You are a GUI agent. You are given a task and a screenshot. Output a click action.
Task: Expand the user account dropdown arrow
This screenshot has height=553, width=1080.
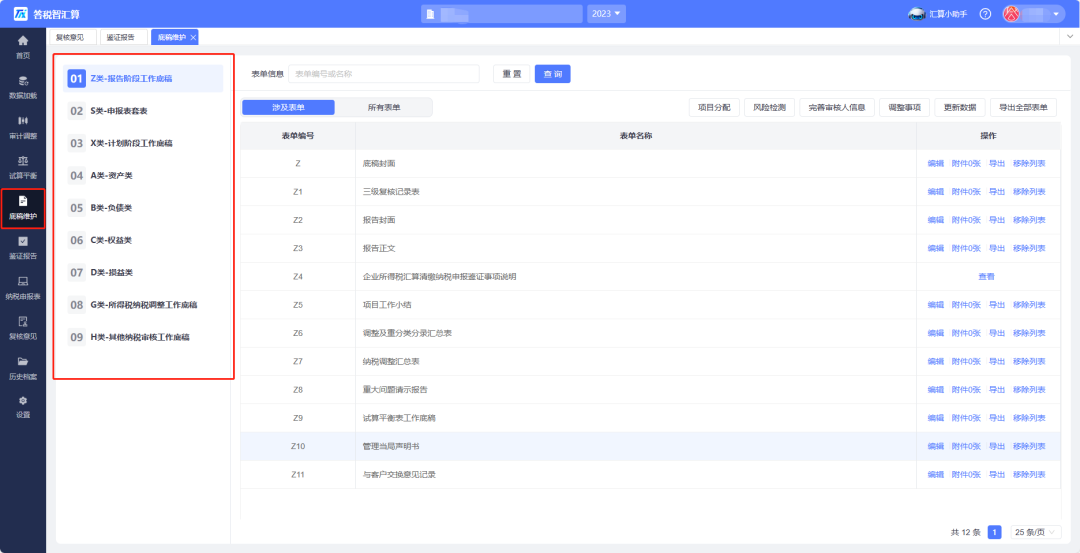point(1055,14)
